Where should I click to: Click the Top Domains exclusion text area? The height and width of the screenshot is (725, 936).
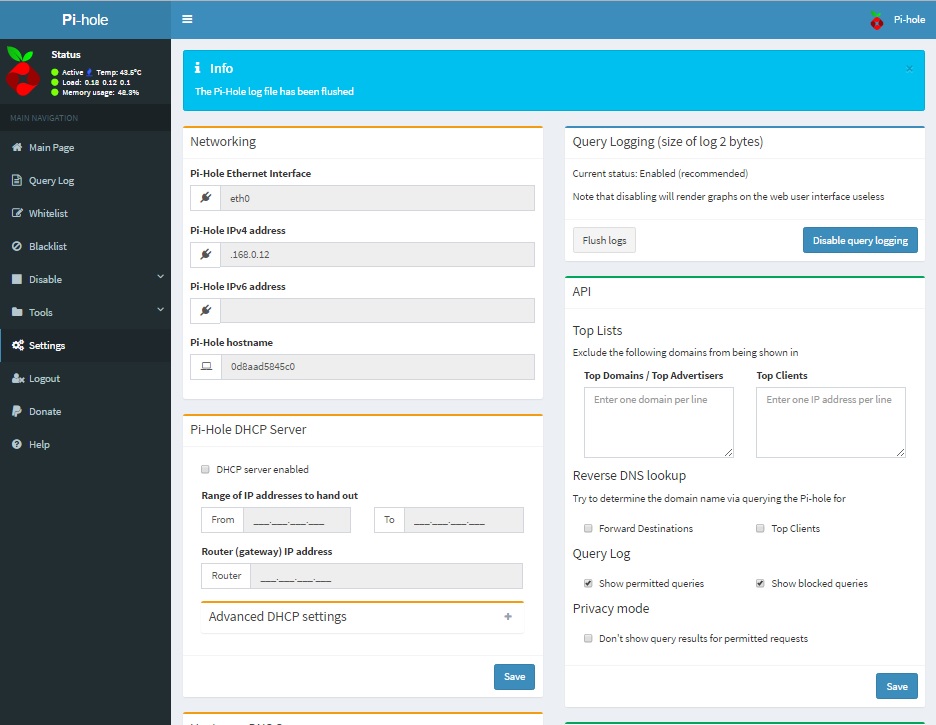click(658, 422)
